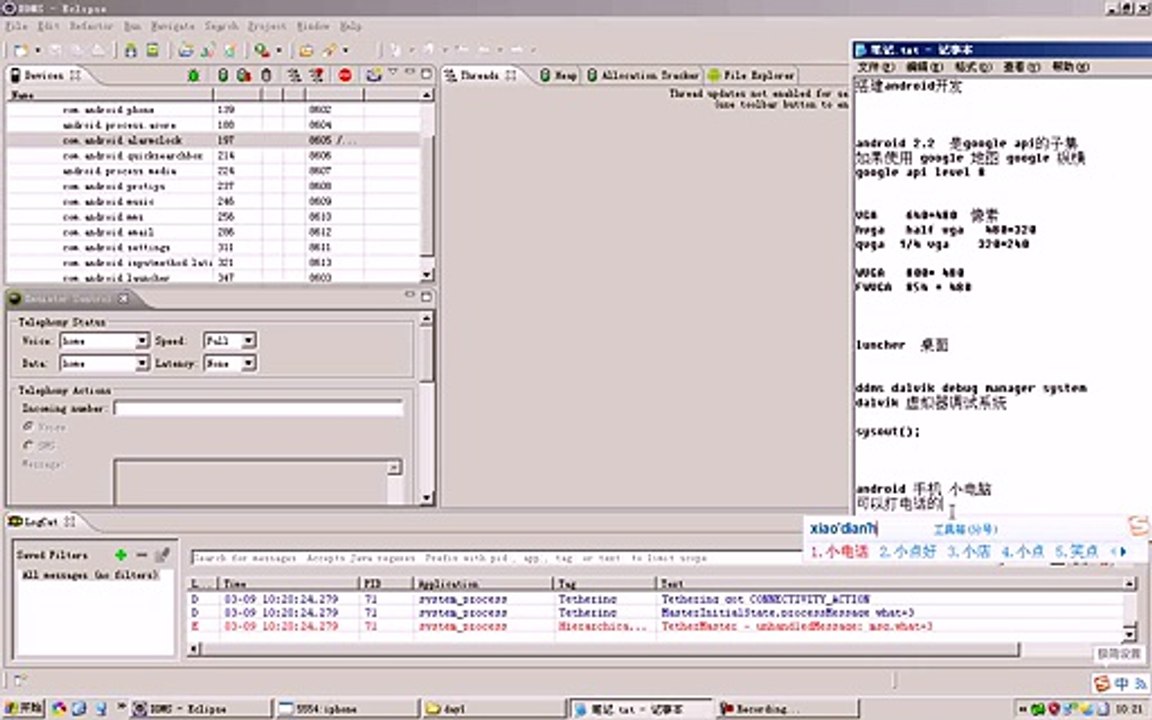The image size is (1152, 720).
Task: Open the day1 folder taskbar button
Action: (494, 709)
